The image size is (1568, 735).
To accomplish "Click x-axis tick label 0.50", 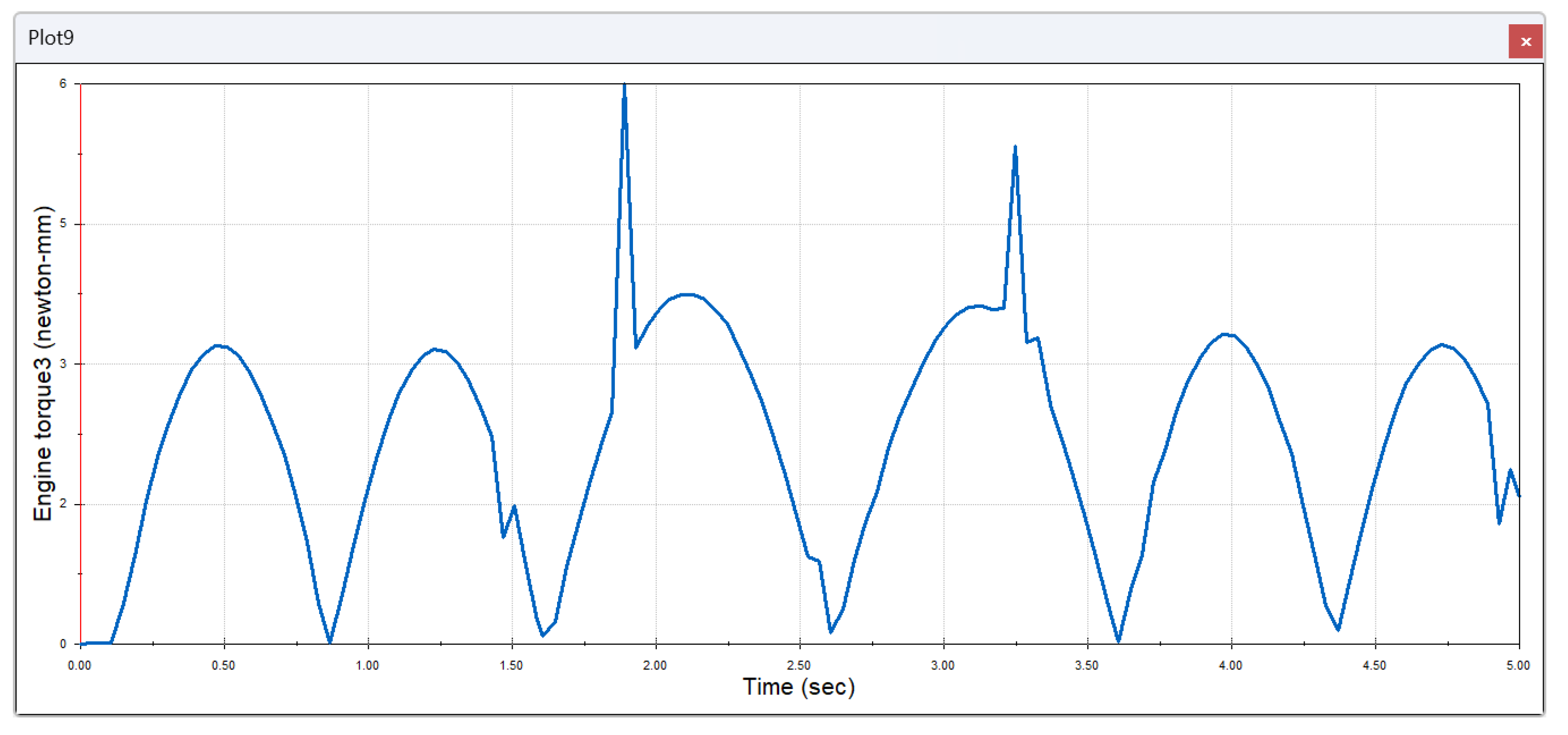I will pos(224,666).
